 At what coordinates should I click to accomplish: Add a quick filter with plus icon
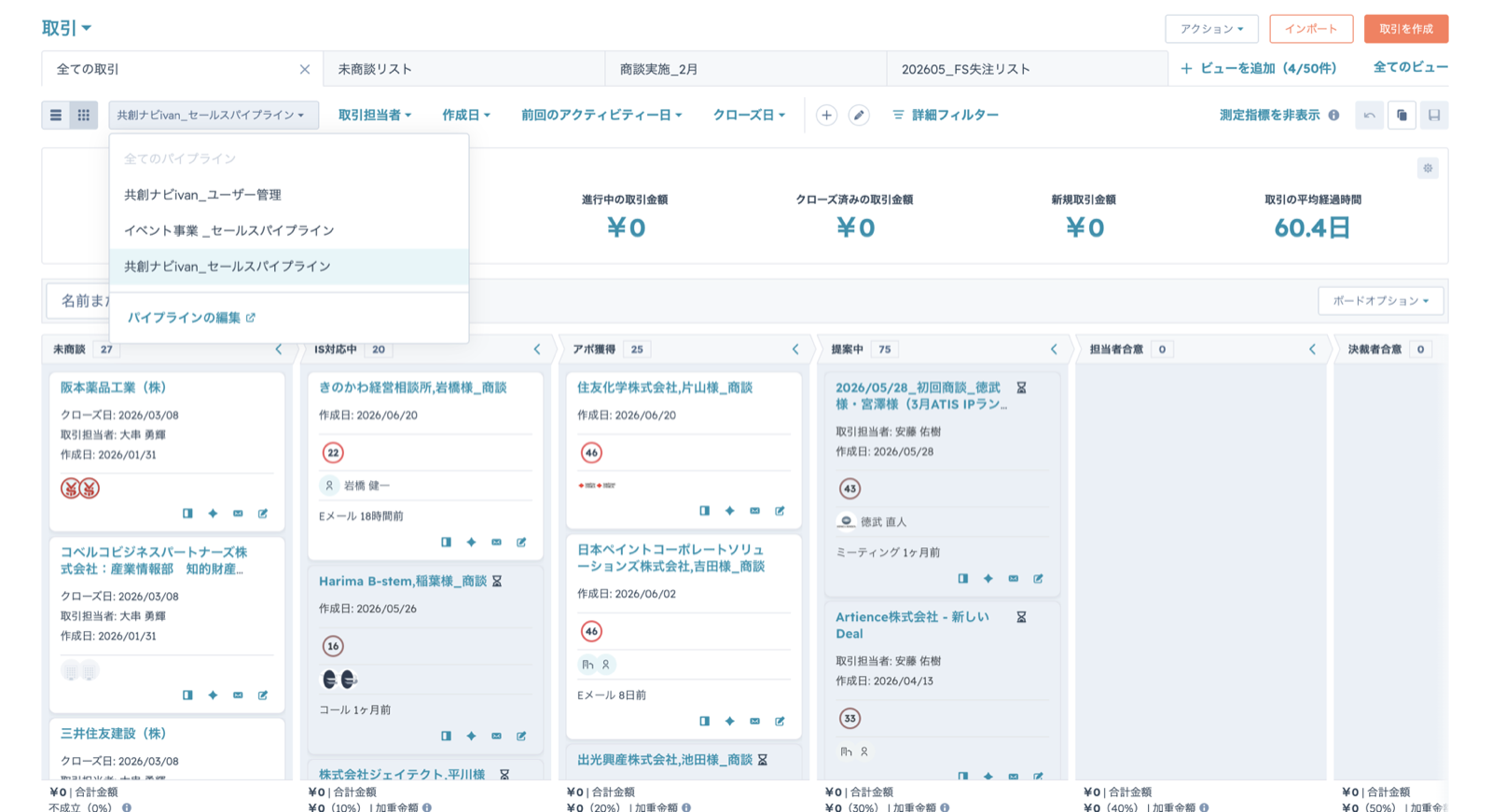coord(826,116)
